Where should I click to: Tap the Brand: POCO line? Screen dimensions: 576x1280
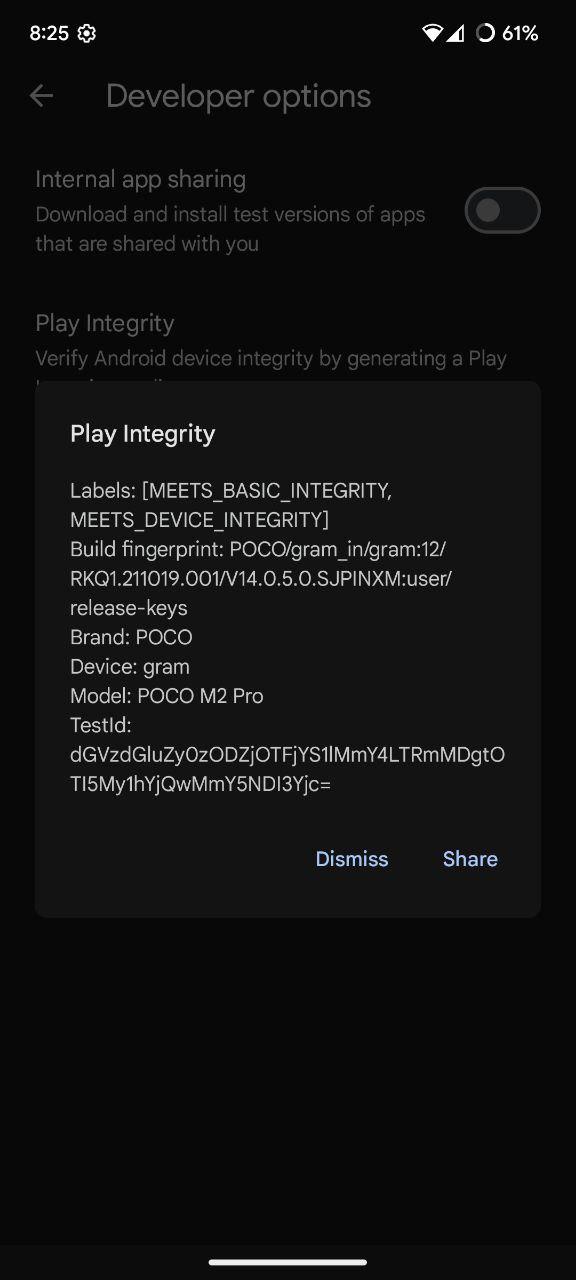pyautogui.click(x=131, y=637)
